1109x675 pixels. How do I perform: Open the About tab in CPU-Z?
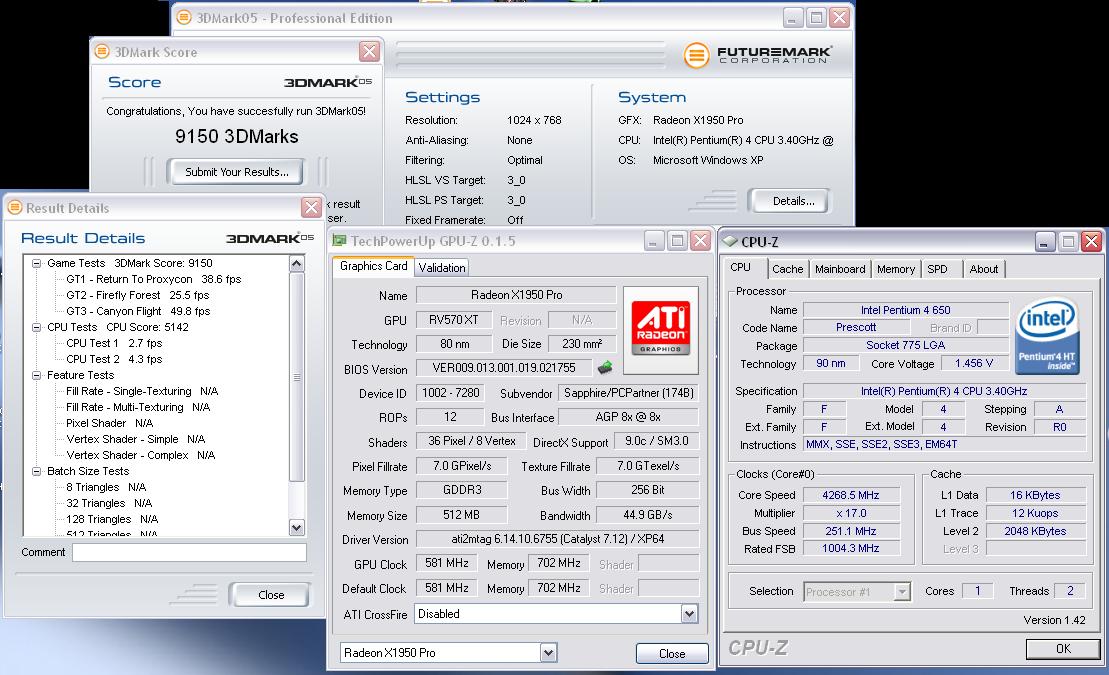pyautogui.click(x=983, y=269)
